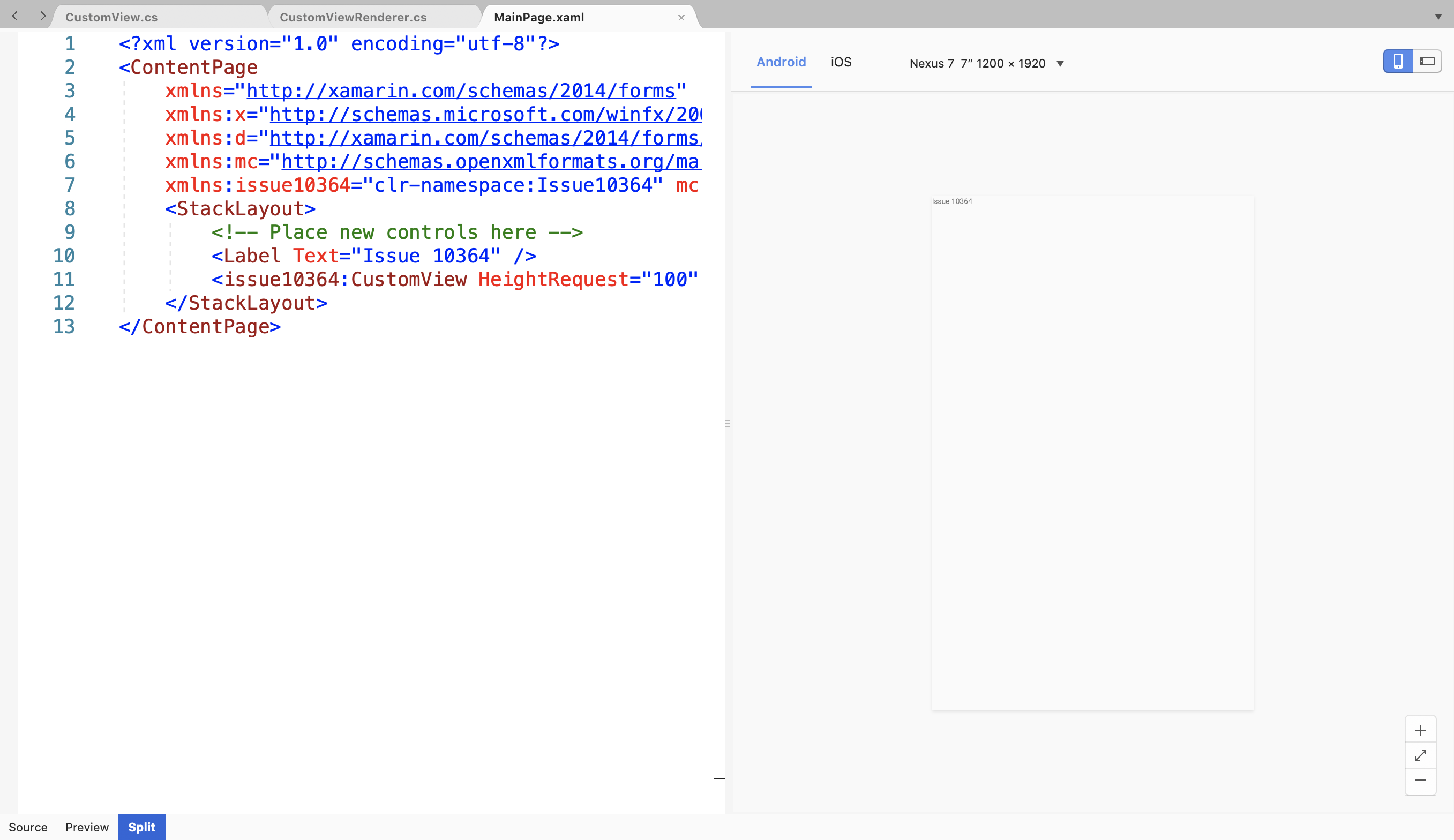Navigate forward using the right arrow

point(43,16)
